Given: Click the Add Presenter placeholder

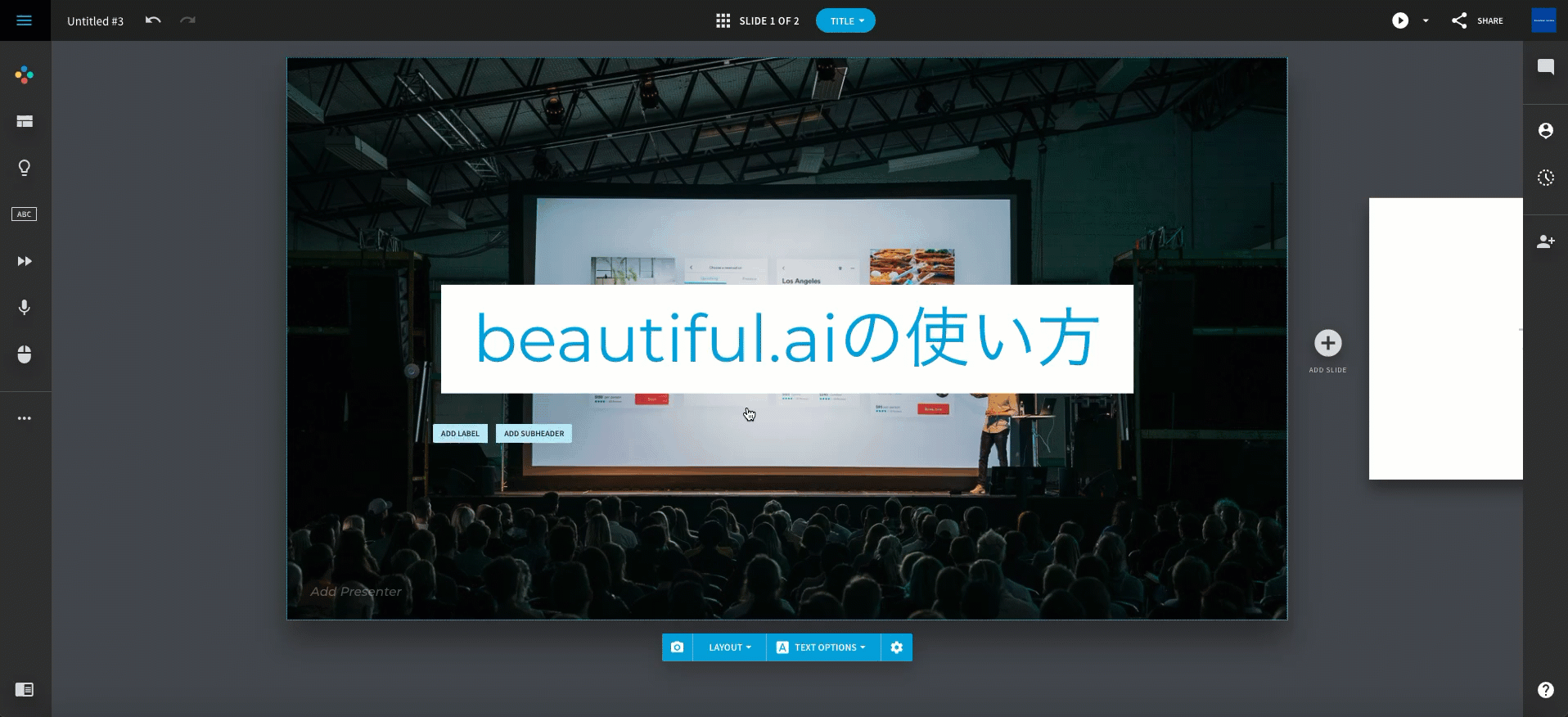Looking at the screenshot, I should (356, 592).
